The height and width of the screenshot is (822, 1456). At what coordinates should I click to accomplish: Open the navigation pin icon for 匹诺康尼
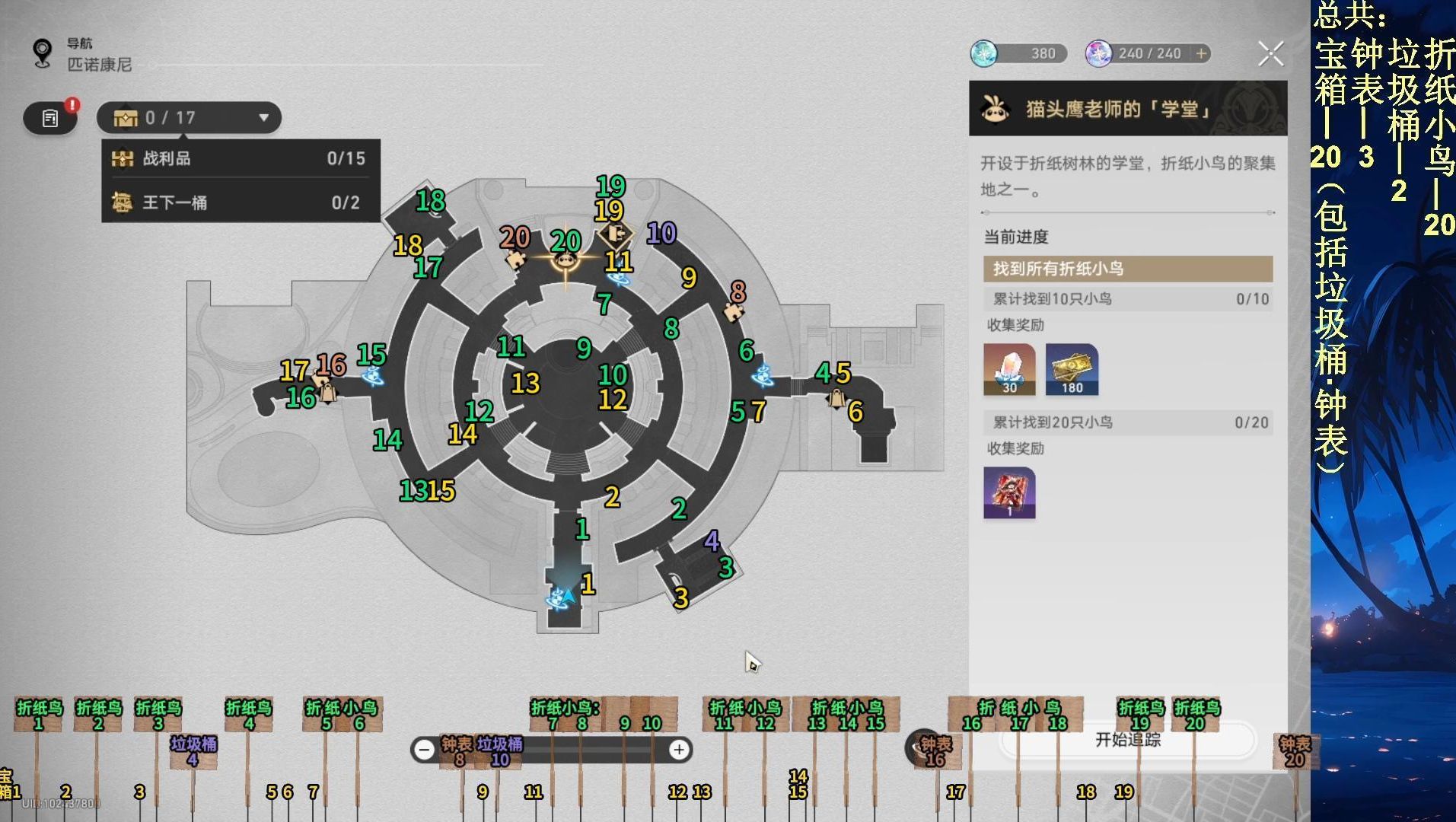pyautogui.click(x=42, y=53)
